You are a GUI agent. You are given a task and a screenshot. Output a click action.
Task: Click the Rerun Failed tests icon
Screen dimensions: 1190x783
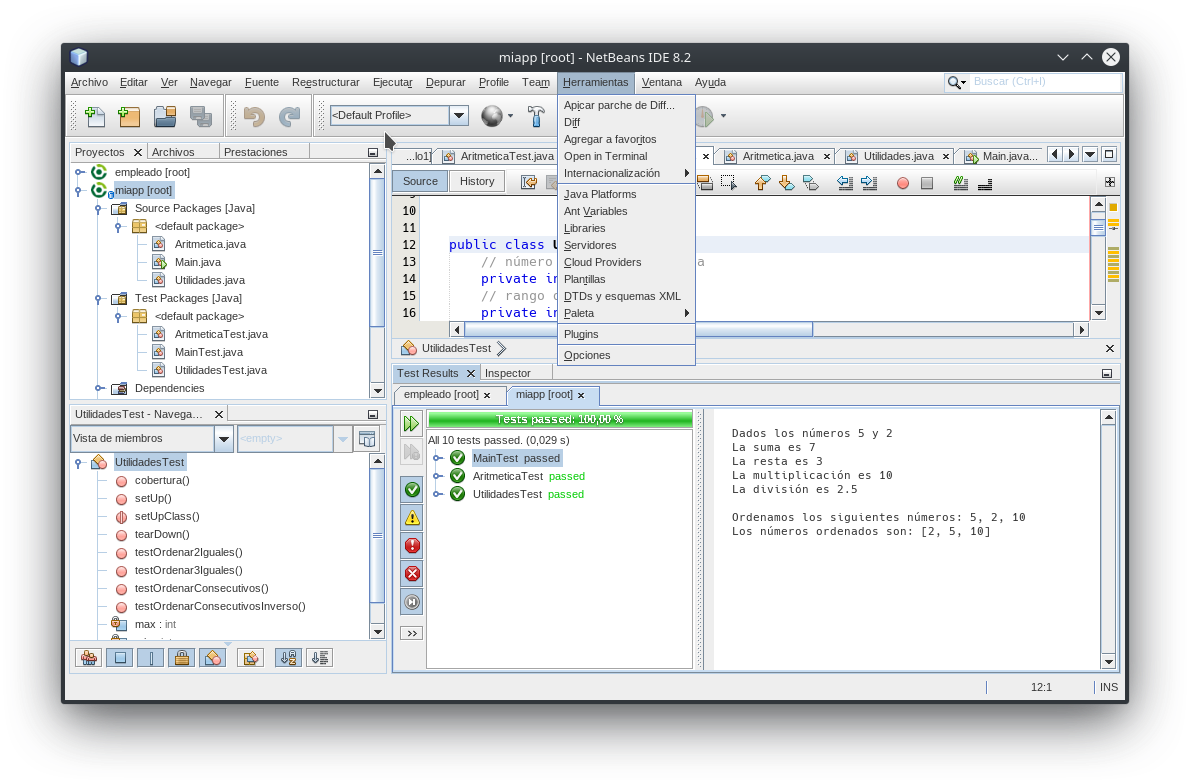tap(411, 453)
